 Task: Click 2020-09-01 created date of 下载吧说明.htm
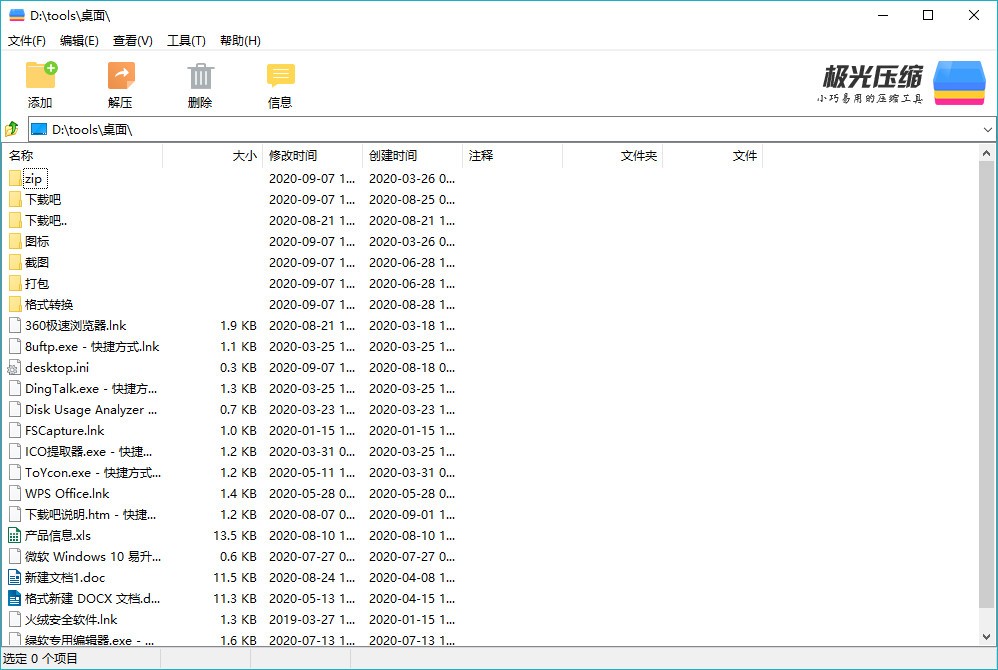tap(412, 514)
